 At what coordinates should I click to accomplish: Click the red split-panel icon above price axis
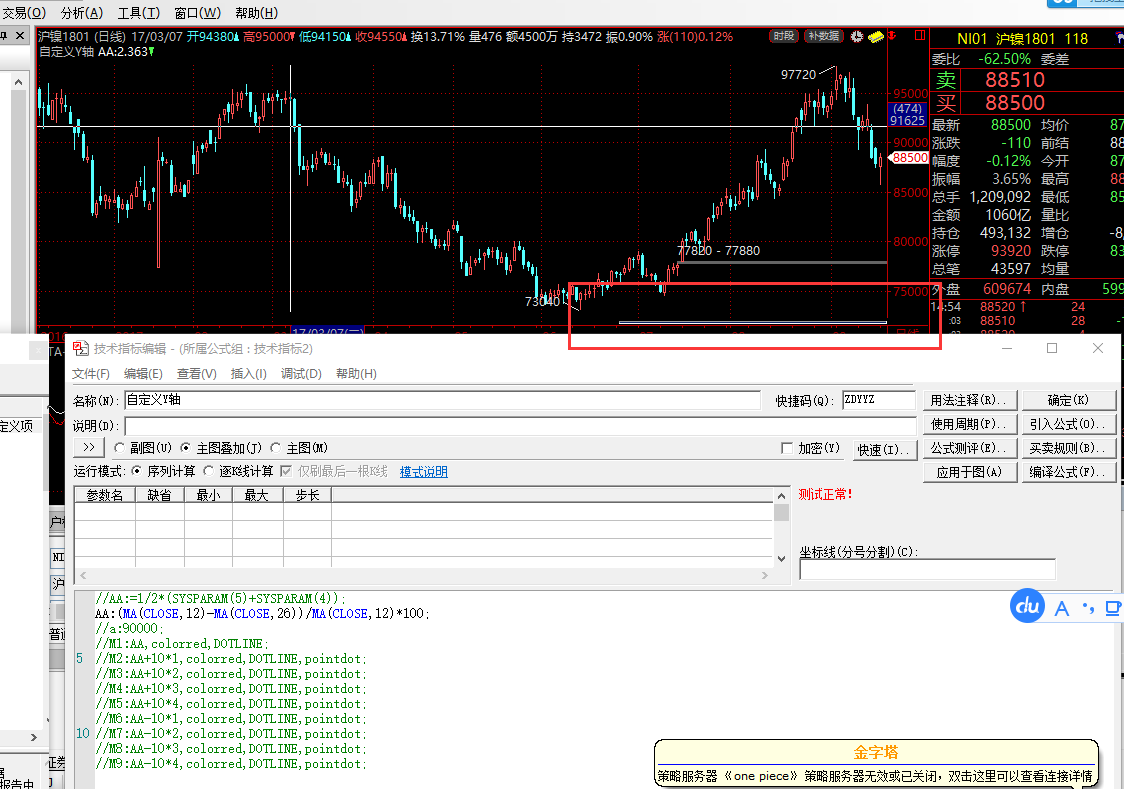[x=920, y=35]
